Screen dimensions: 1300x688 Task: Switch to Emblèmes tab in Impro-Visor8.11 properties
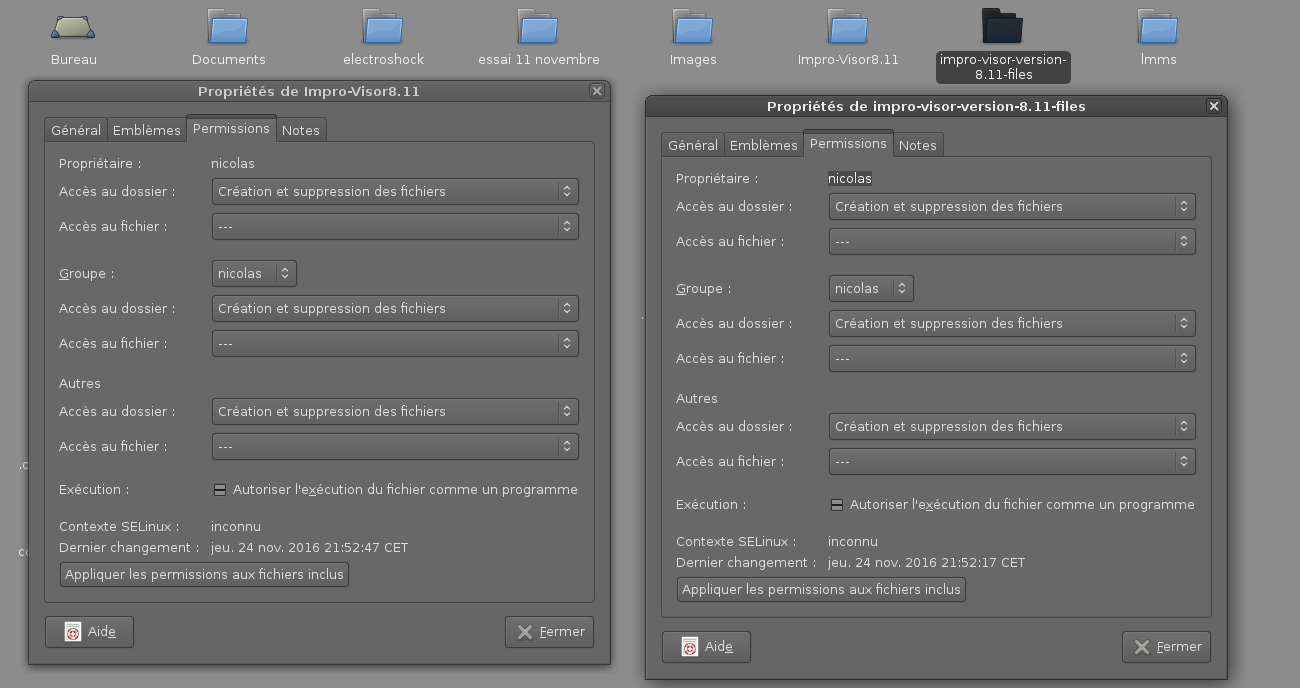click(x=146, y=130)
